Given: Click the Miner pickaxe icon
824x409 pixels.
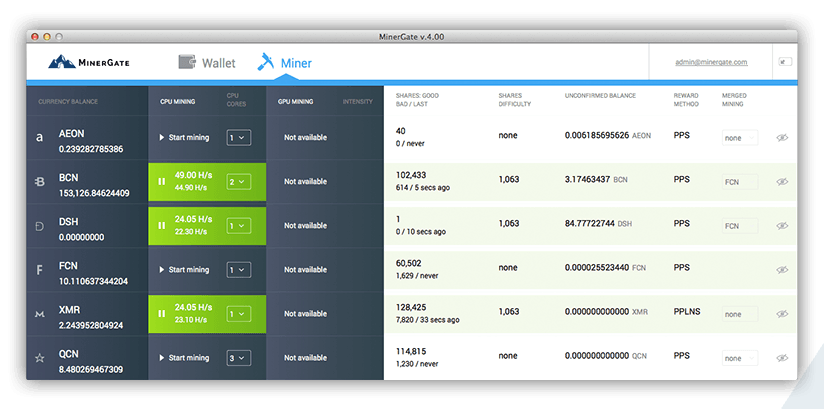Looking at the screenshot, I should coord(266,62).
